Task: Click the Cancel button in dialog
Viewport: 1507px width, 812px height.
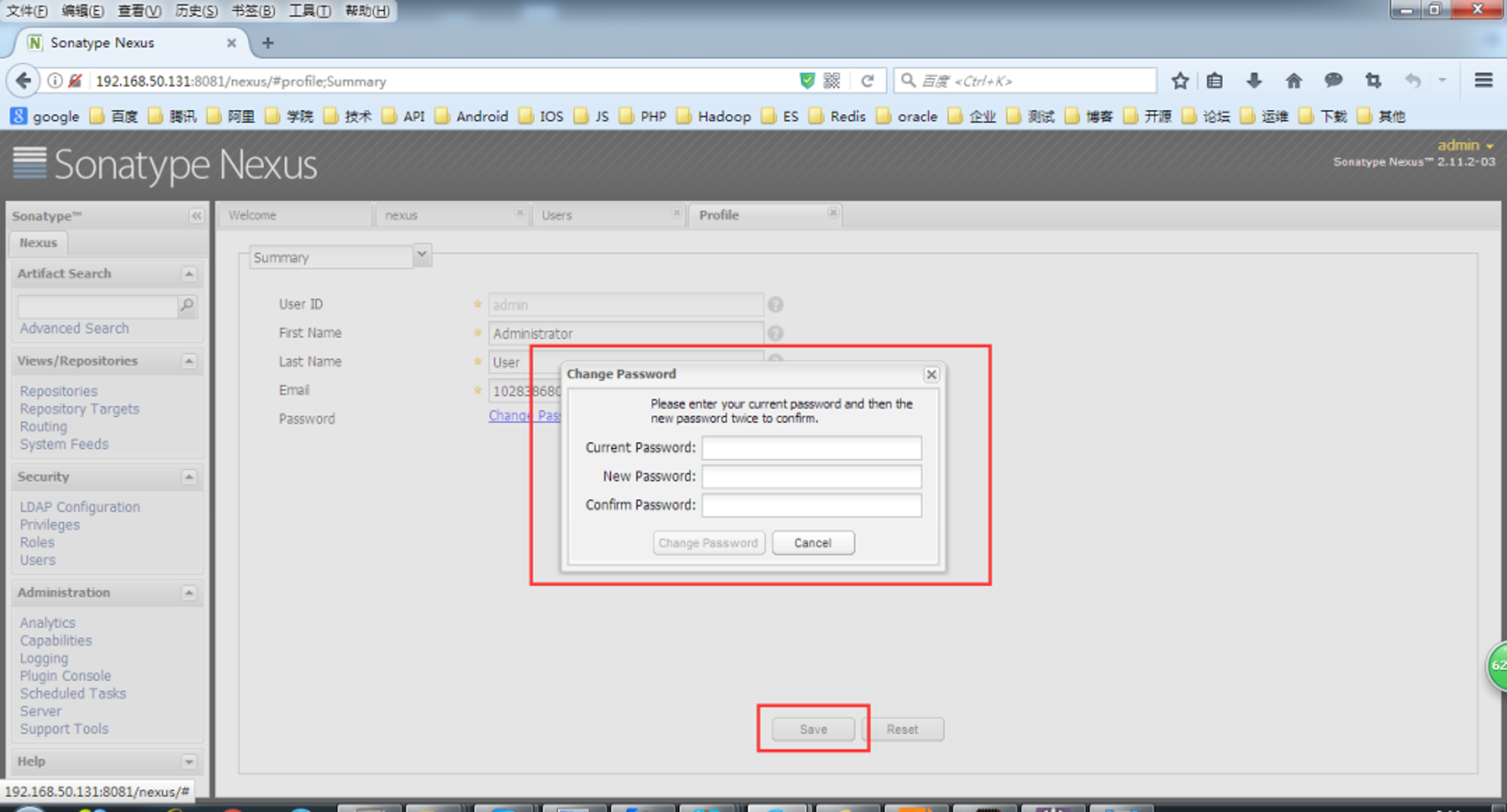Action: (x=813, y=543)
